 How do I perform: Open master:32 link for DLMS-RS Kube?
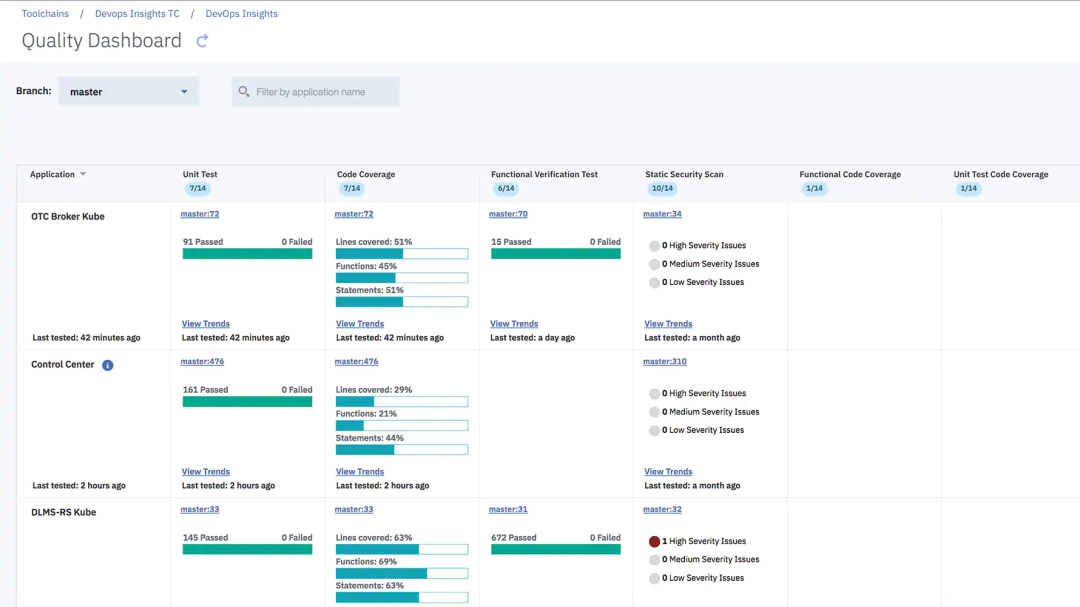pyautogui.click(x=662, y=510)
